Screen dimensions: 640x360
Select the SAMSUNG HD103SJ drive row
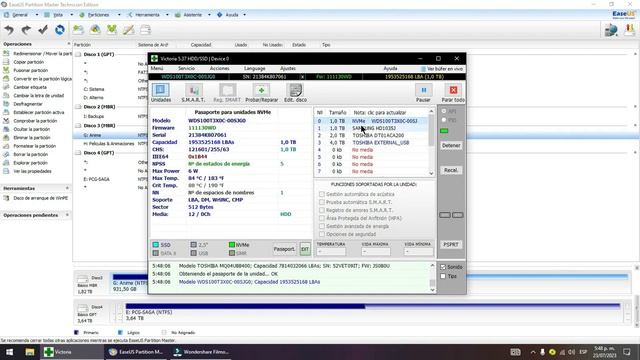[371, 128]
